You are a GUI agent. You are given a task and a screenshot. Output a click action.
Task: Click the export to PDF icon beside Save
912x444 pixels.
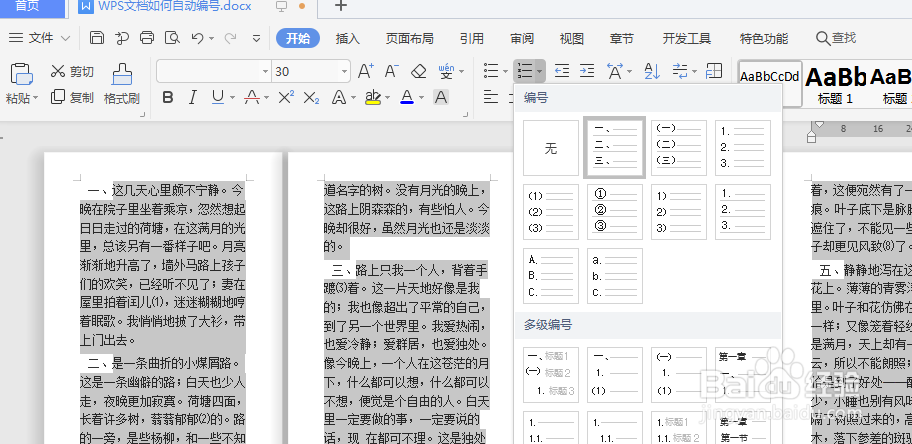click(x=122, y=38)
